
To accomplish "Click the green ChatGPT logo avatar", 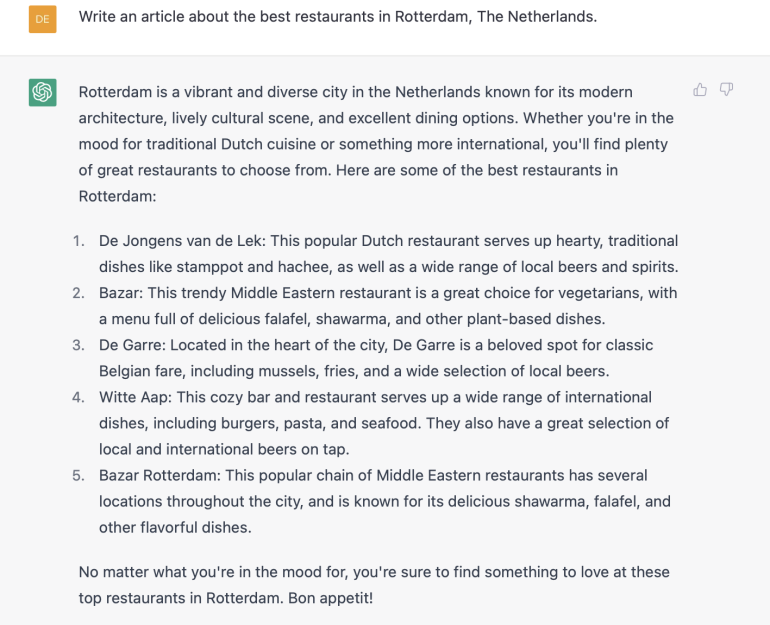I will [x=43, y=92].
